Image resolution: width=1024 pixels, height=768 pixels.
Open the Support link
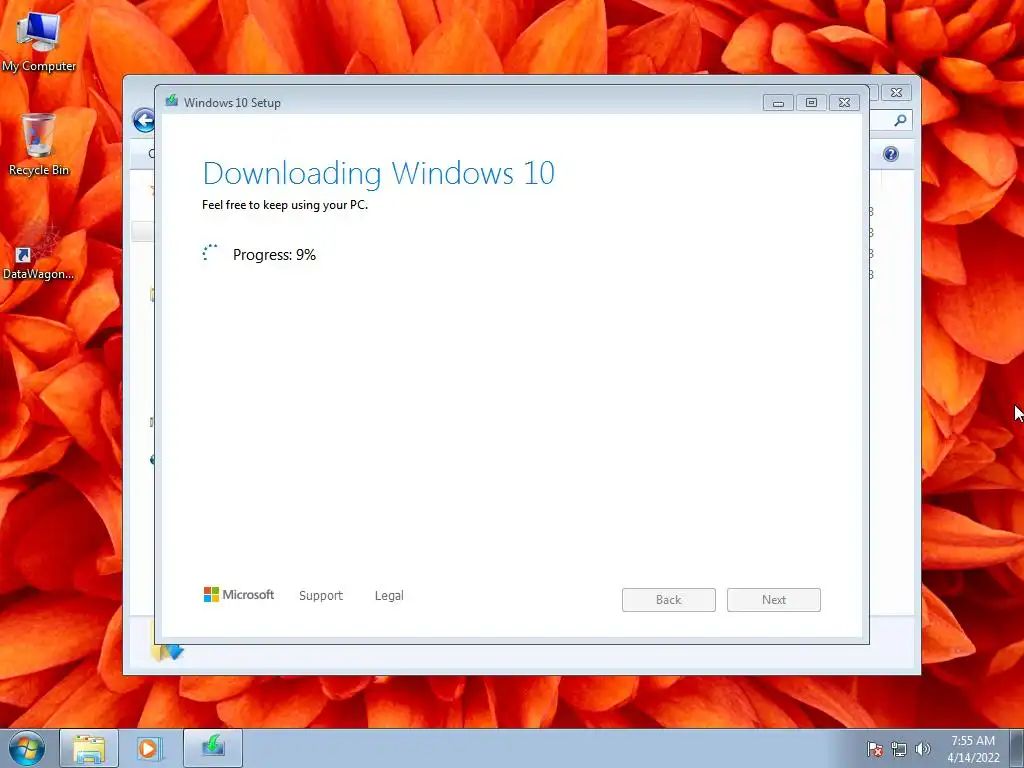click(321, 595)
